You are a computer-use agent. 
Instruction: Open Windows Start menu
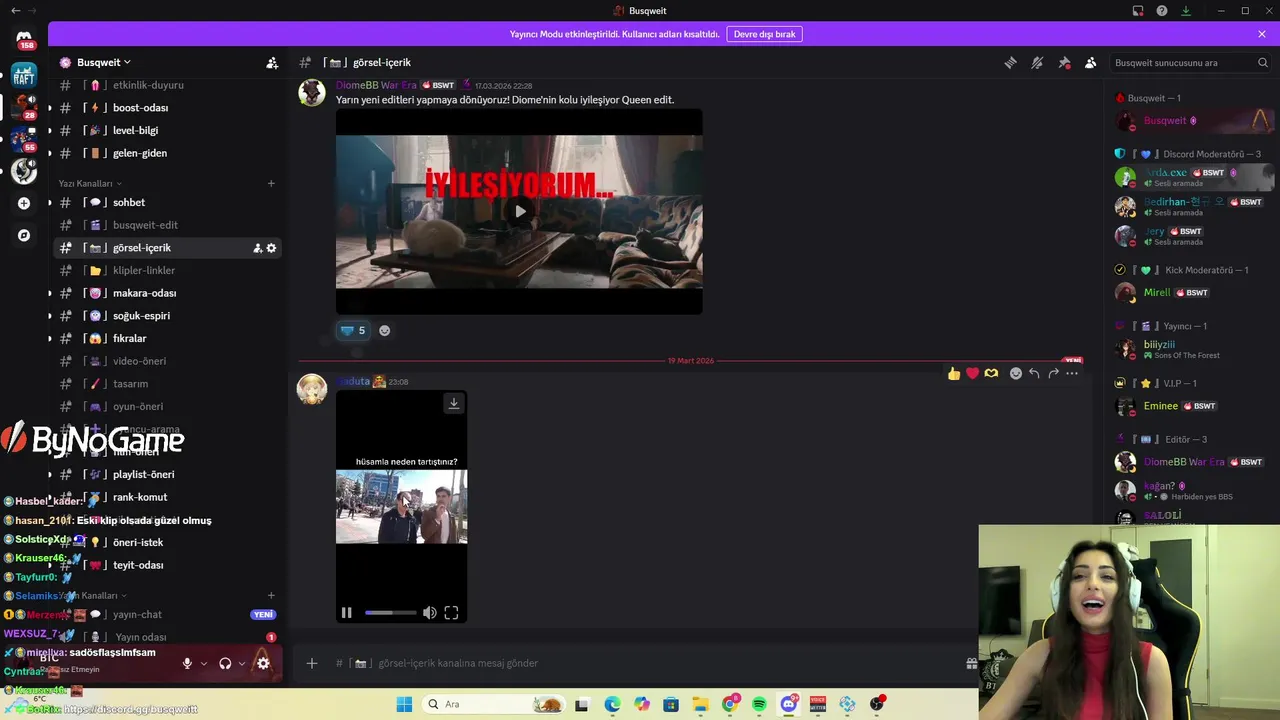click(x=404, y=704)
